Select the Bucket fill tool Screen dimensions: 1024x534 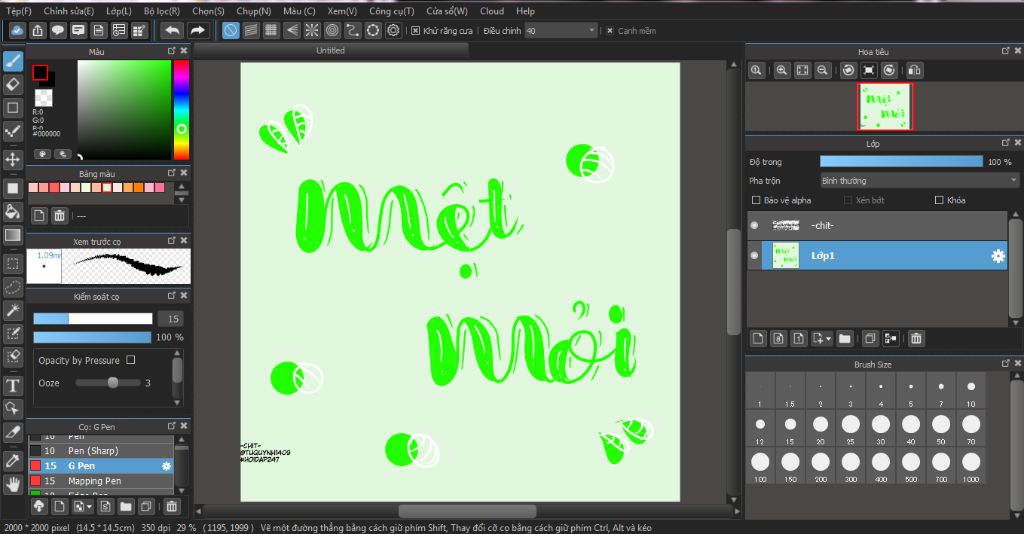pyautogui.click(x=12, y=212)
